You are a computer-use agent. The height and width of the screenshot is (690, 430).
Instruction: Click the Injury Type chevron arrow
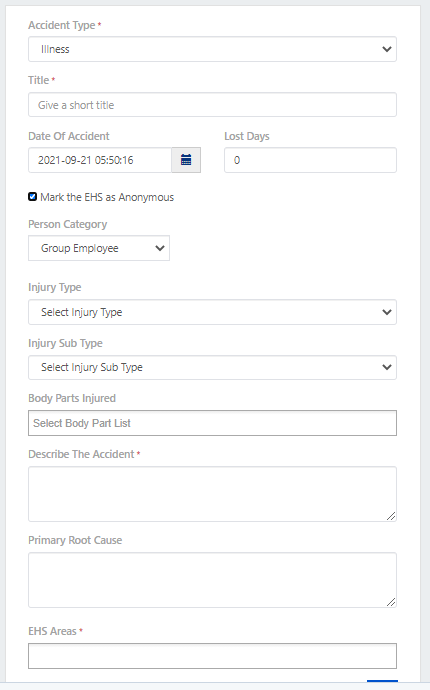387,312
